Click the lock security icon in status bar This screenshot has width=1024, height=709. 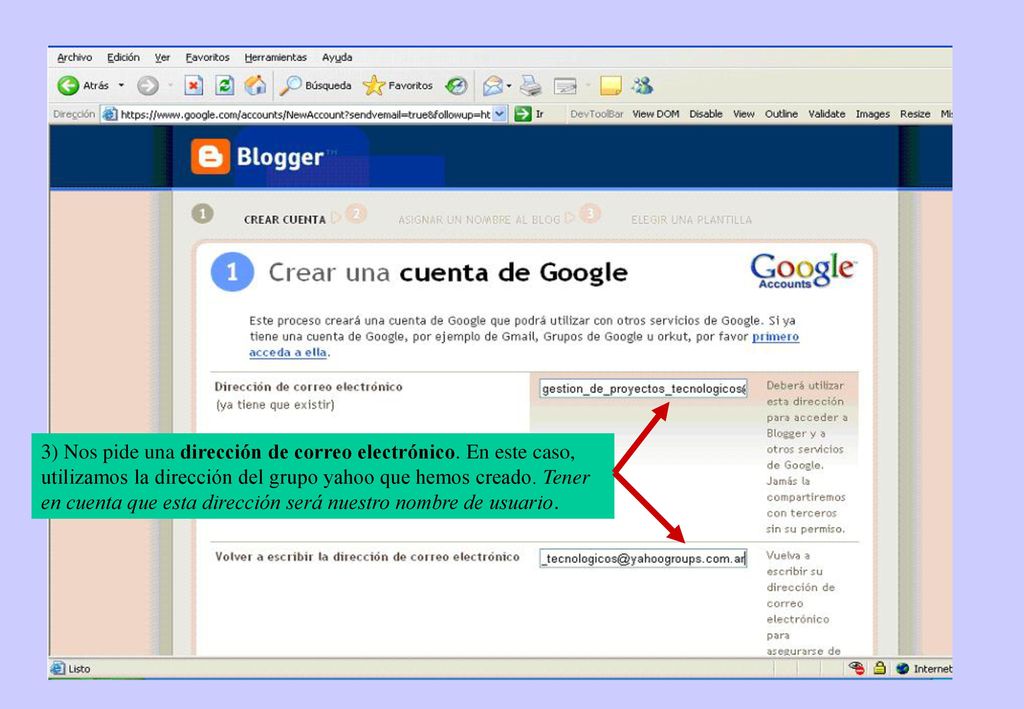[x=880, y=668]
